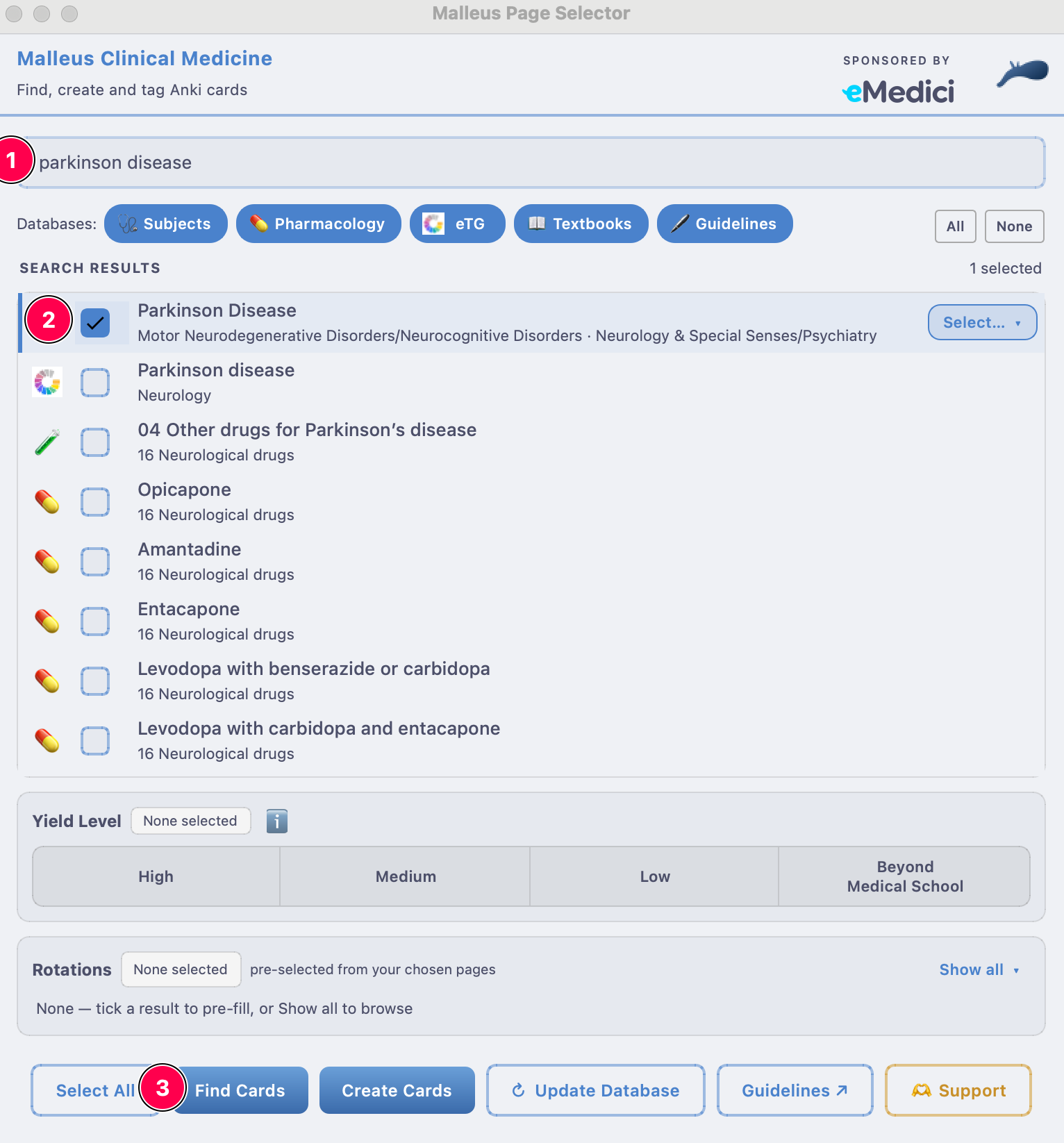Image resolution: width=1064 pixels, height=1143 pixels.
Task: Click the eMedici sponsor logo
Action: tap(898, 91)
